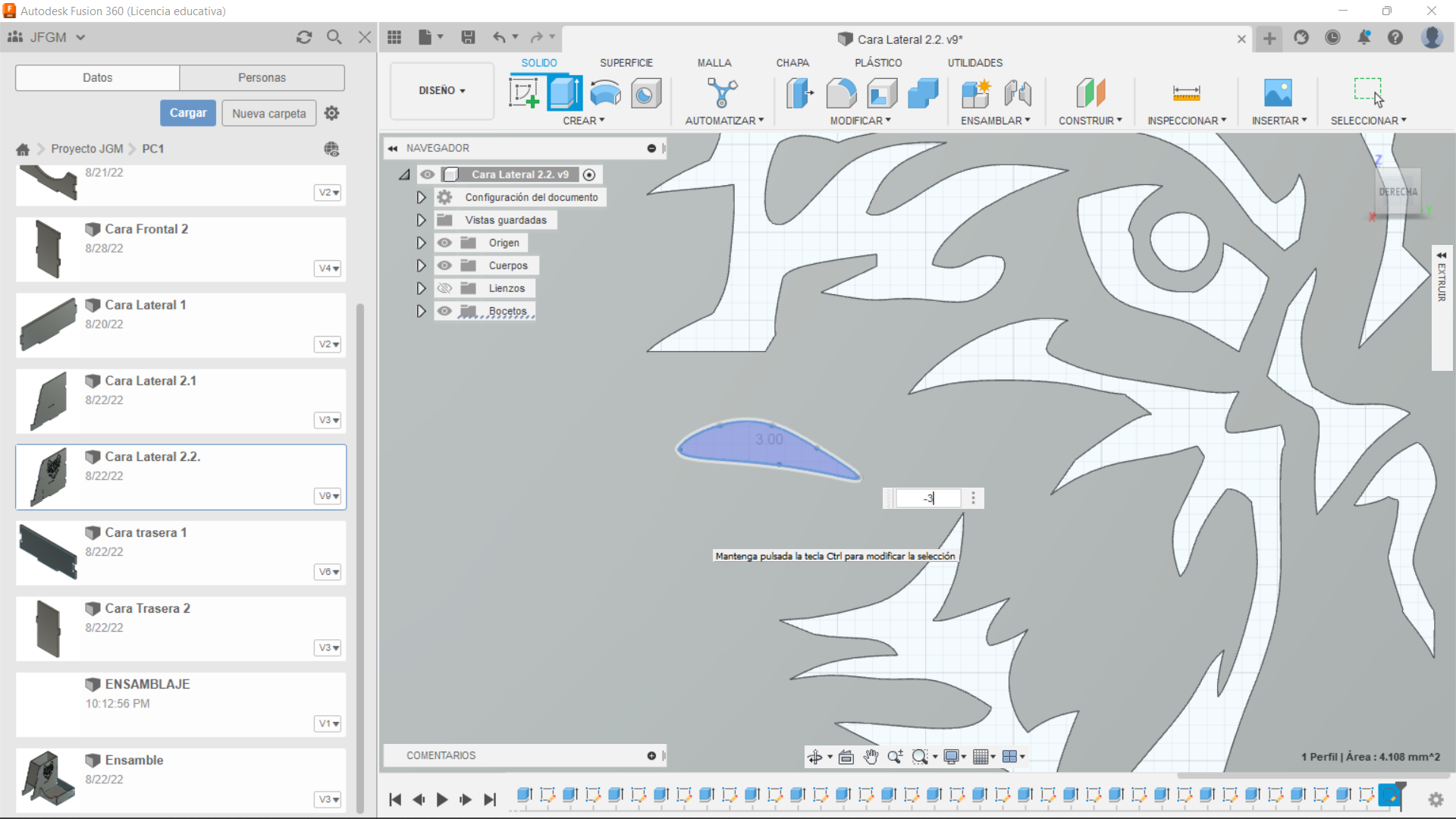The width and height of the screenshot is (1456, 819).
Task: Show the hidden Lienzos folder
Action: [444, 288]
